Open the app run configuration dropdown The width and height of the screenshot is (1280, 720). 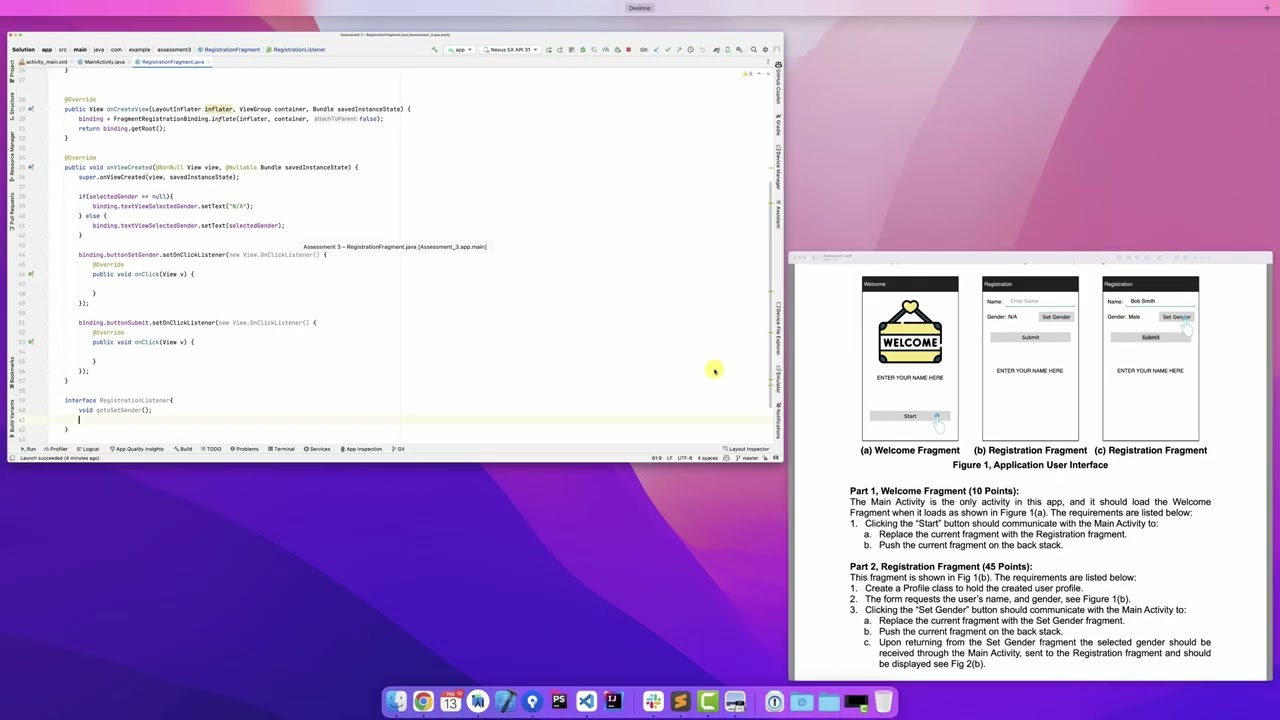click(x=460, y=49)
